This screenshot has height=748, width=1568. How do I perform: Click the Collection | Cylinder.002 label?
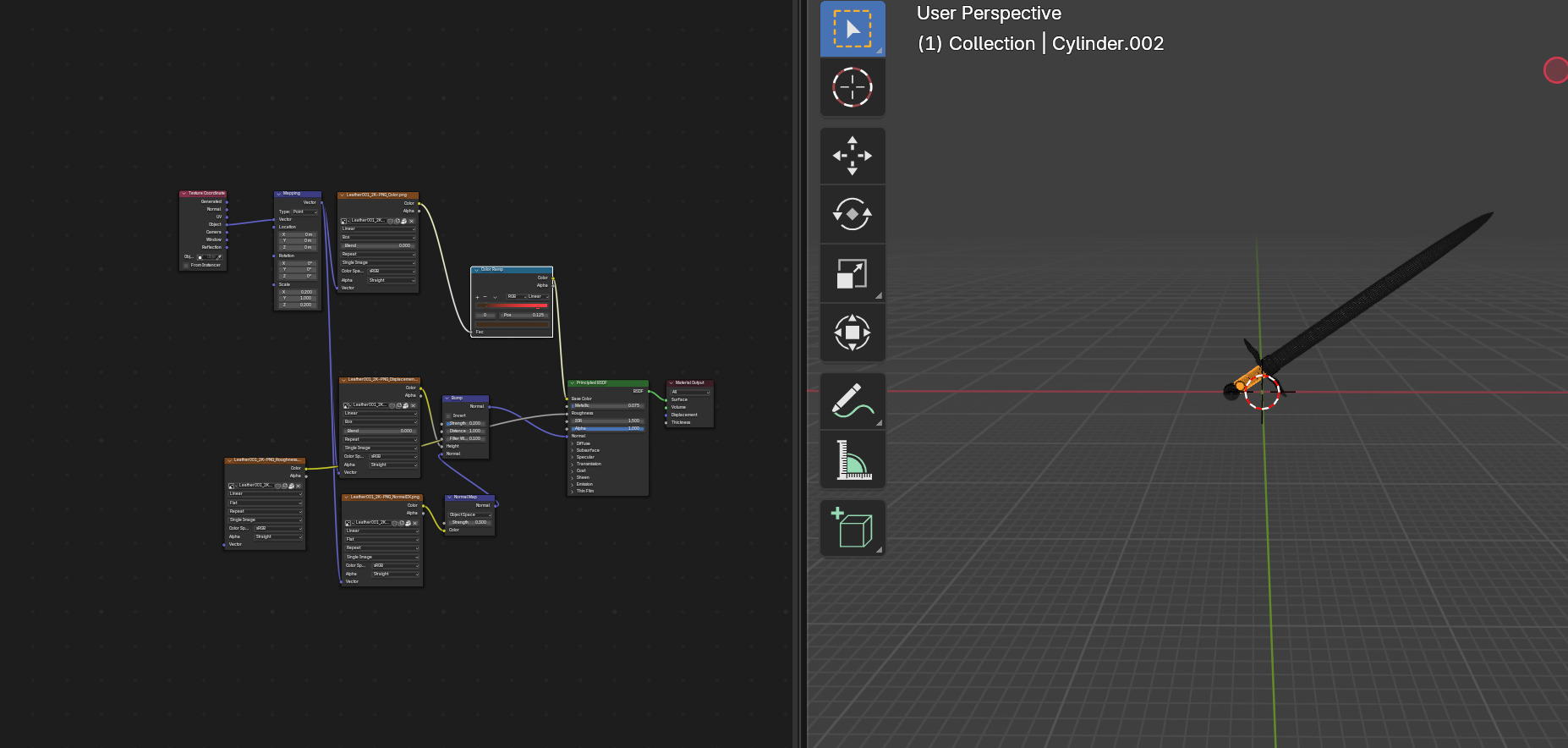tap(1041, 43)
